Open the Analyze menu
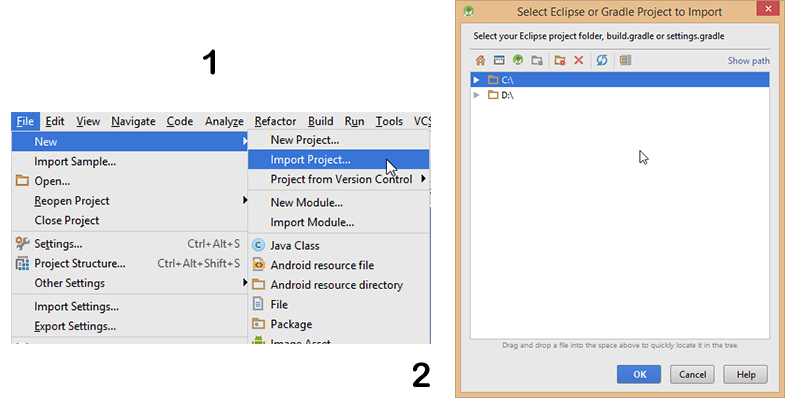 [x=224, y=121]
